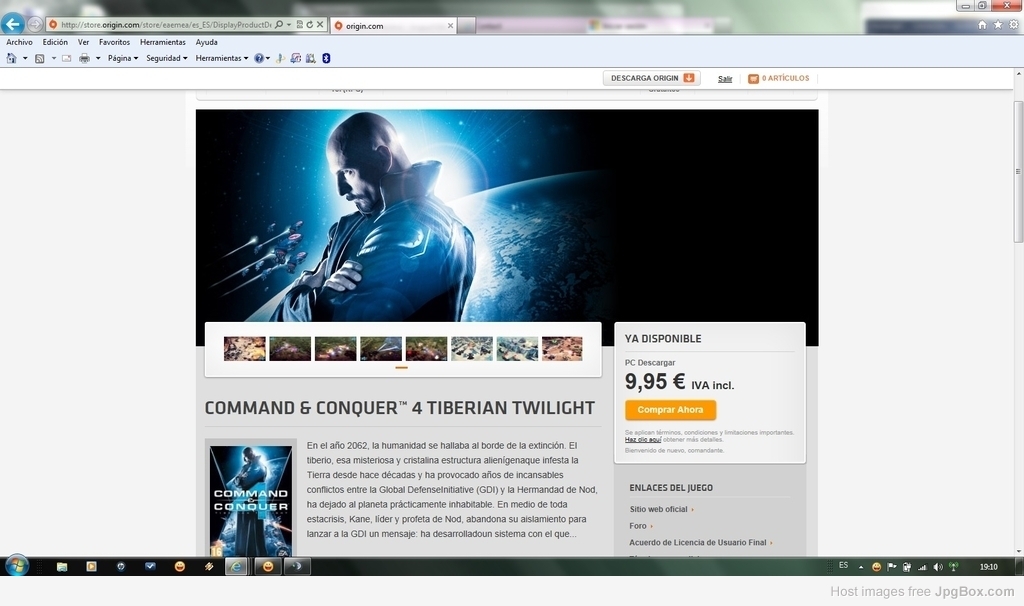Open the Archivo menu
This screenshot has width=1024, height=606.
(x=19, y=42)
